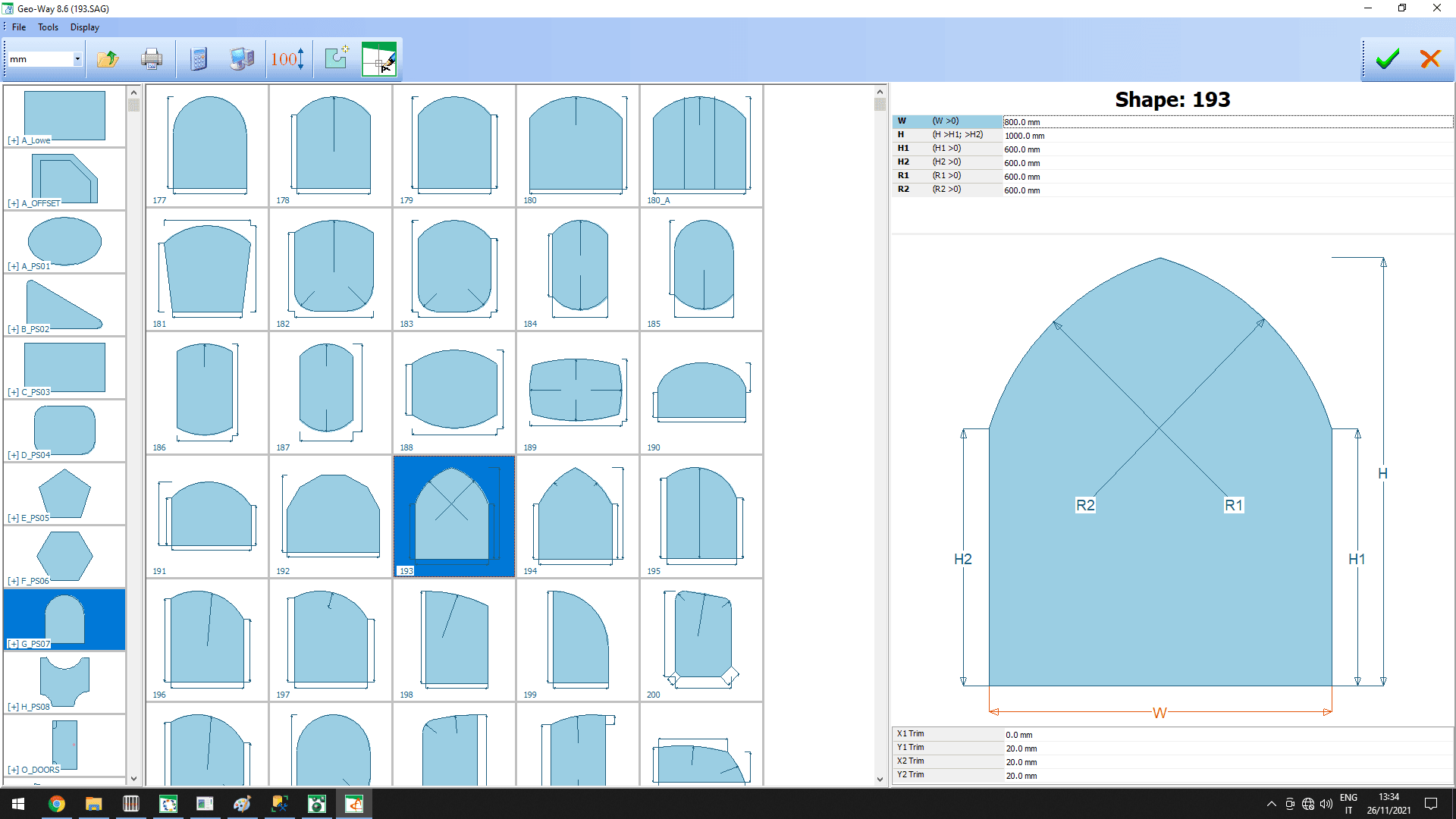This screenshot has height=819, width=1456.
Task: Open the Tools menu
Action: click(x=49, y=27)
